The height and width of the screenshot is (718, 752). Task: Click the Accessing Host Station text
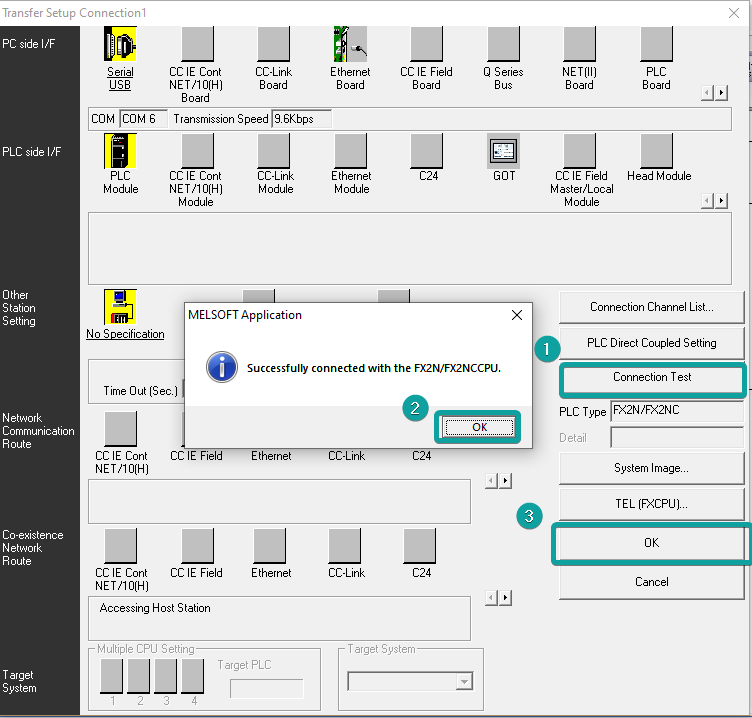155,608
